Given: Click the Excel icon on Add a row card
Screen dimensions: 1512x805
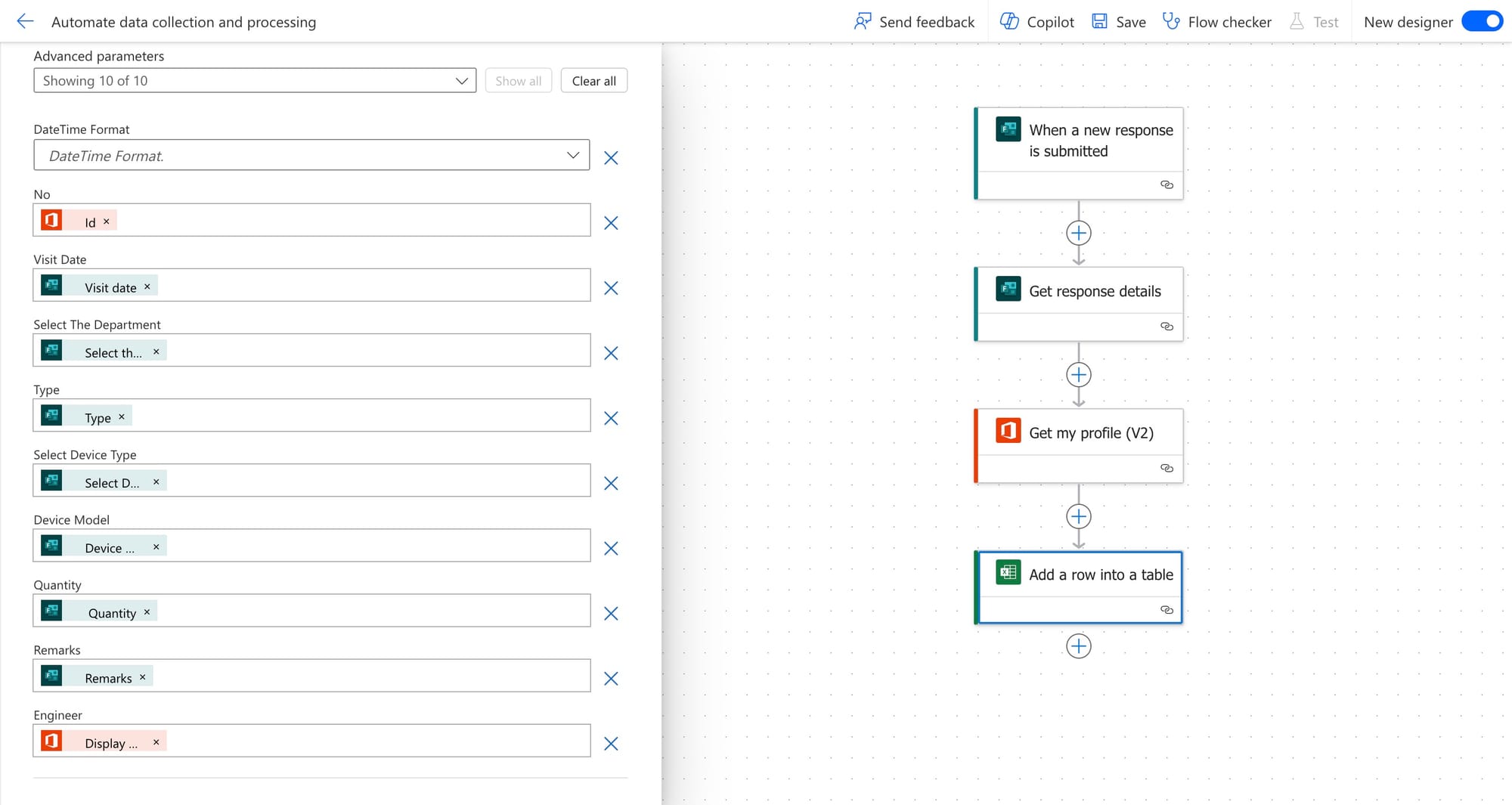Looking at the screenshot, I should point(1009,572).
